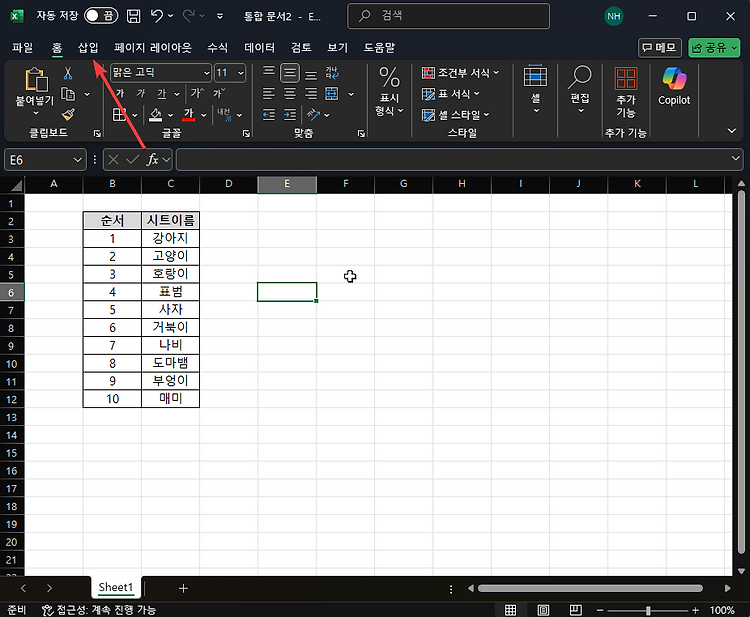Apply center horizontal alignment
Screen dimensions: 750x617
click(290, 94)
